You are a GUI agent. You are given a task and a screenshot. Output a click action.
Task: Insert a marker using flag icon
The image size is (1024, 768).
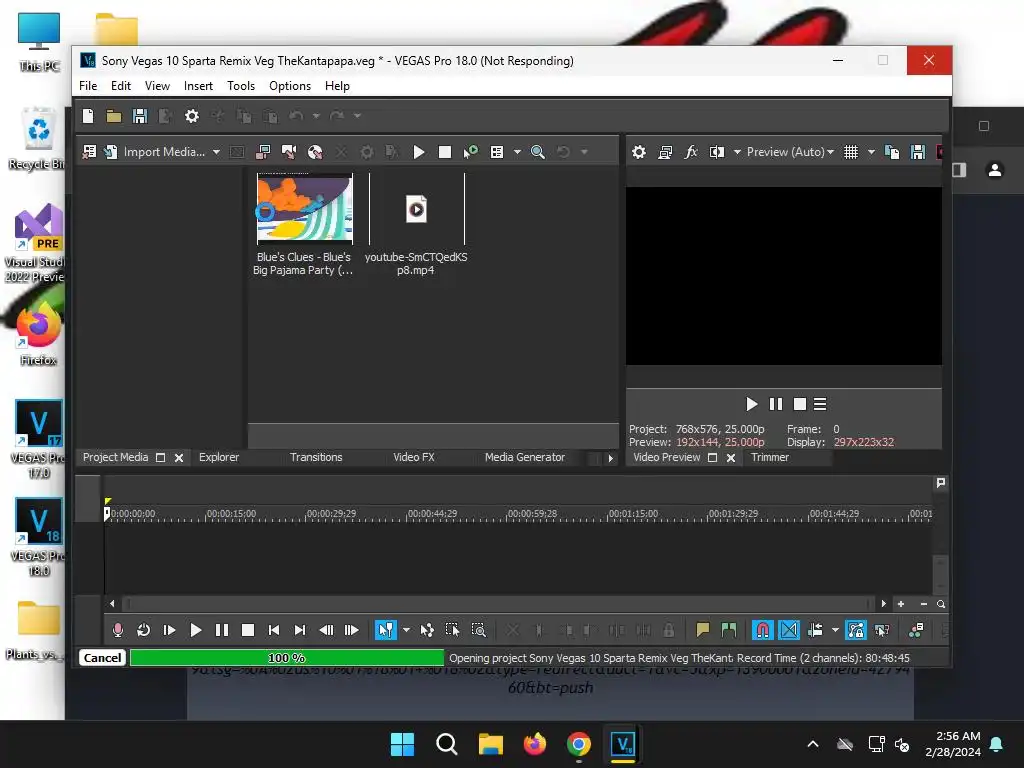(x=703, y=630)
